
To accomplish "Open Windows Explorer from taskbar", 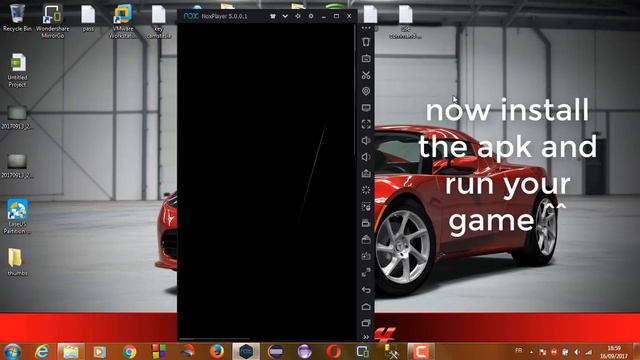I will [x=71, y=351].
